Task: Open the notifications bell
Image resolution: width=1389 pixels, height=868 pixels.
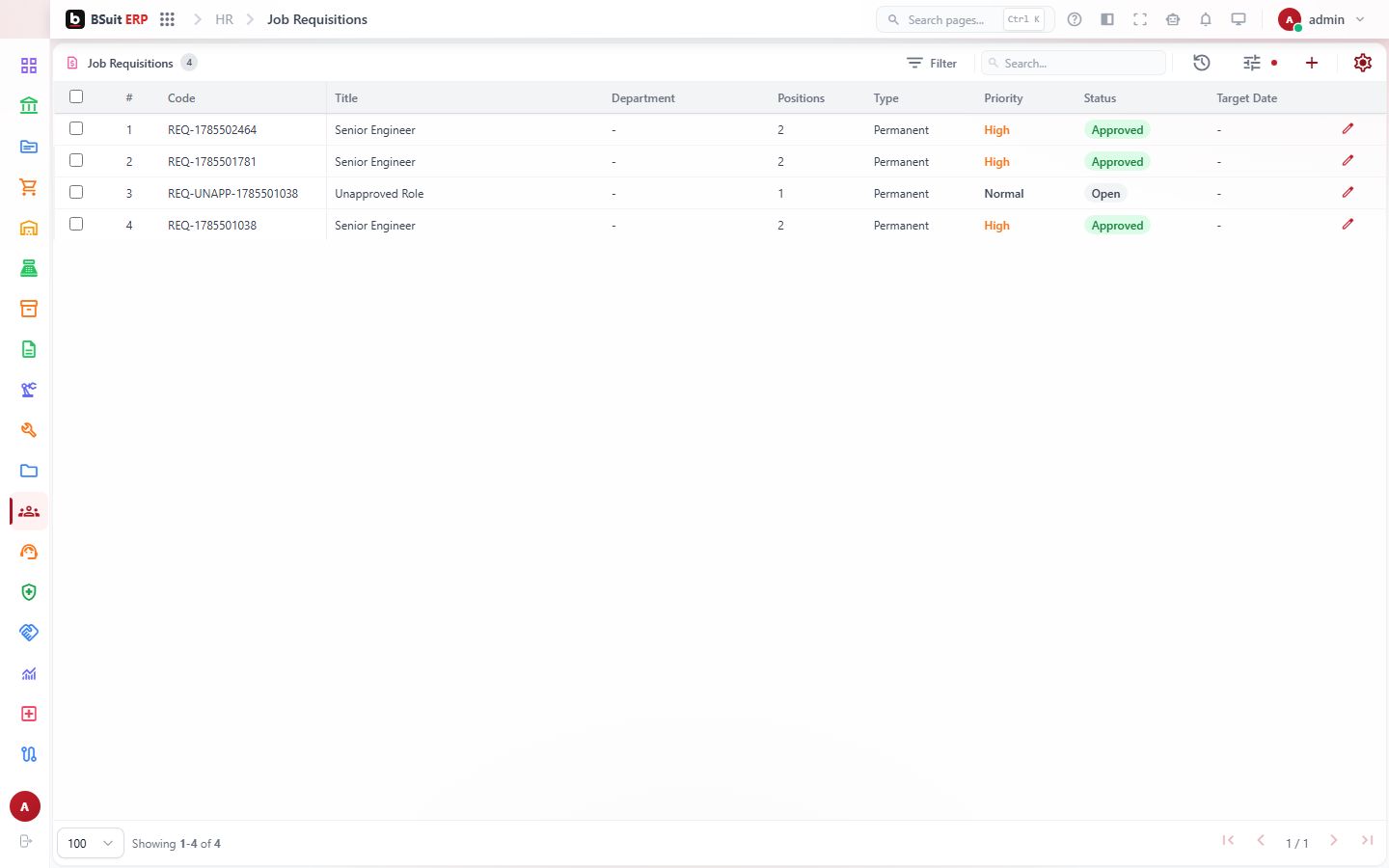Action: tap(1206, 19)
